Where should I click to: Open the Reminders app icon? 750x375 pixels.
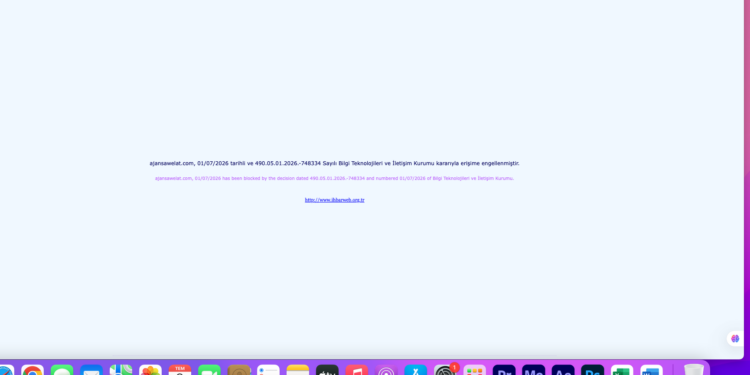click(268, 370)
